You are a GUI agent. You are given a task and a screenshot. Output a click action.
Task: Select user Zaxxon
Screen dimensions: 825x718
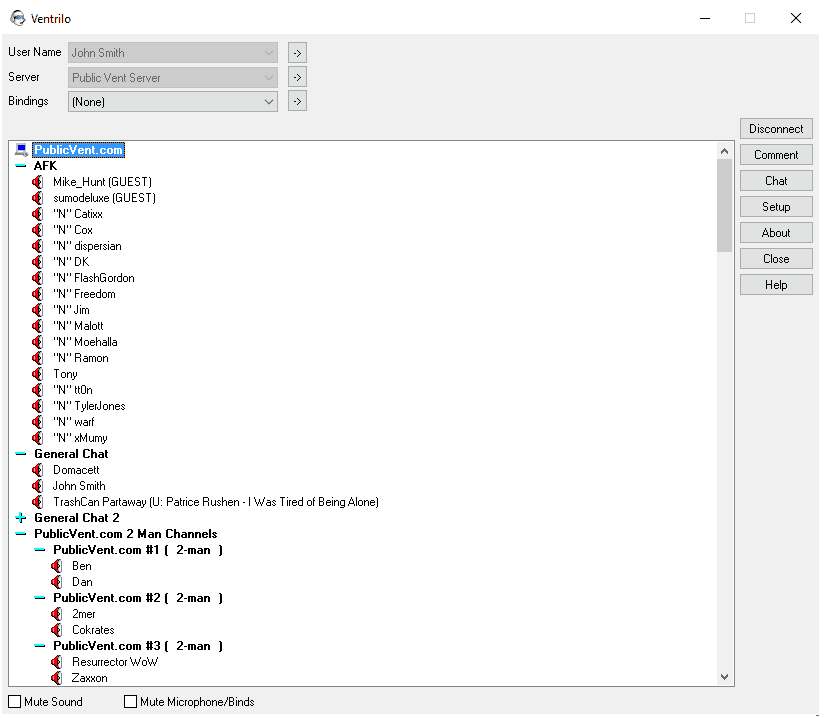89,678
